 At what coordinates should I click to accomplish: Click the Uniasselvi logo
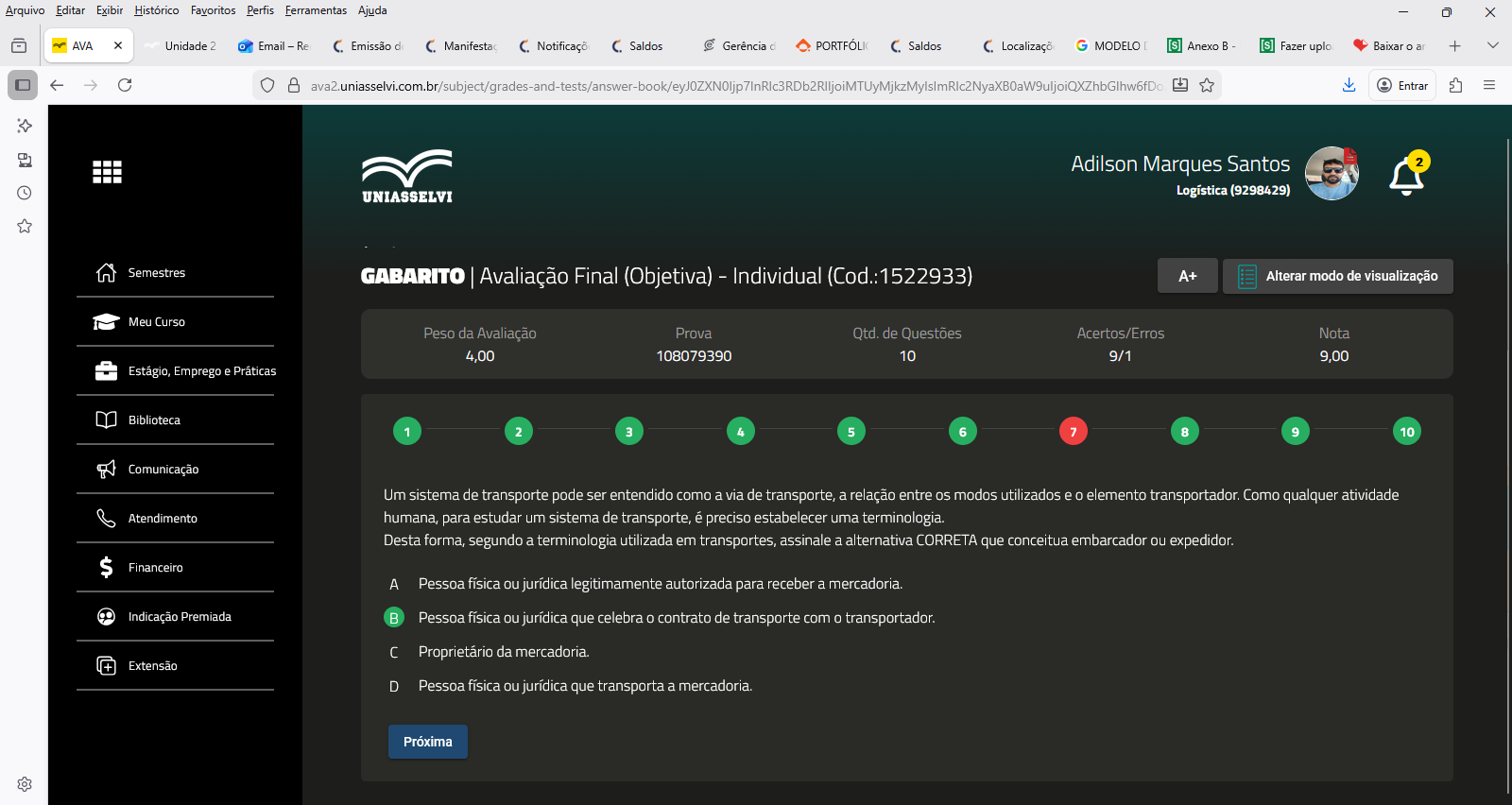coord(407,177)
